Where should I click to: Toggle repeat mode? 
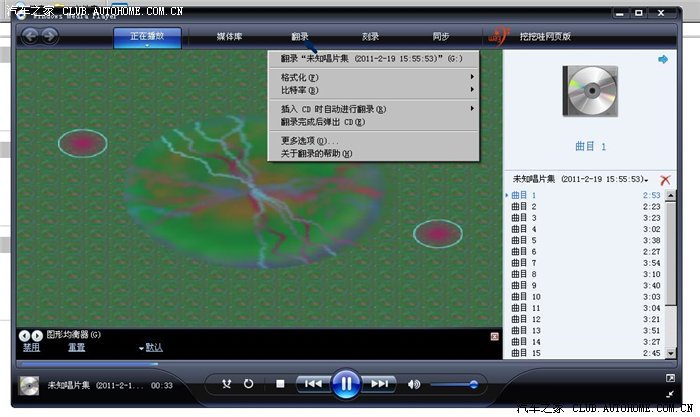click(x=248, y=384)
